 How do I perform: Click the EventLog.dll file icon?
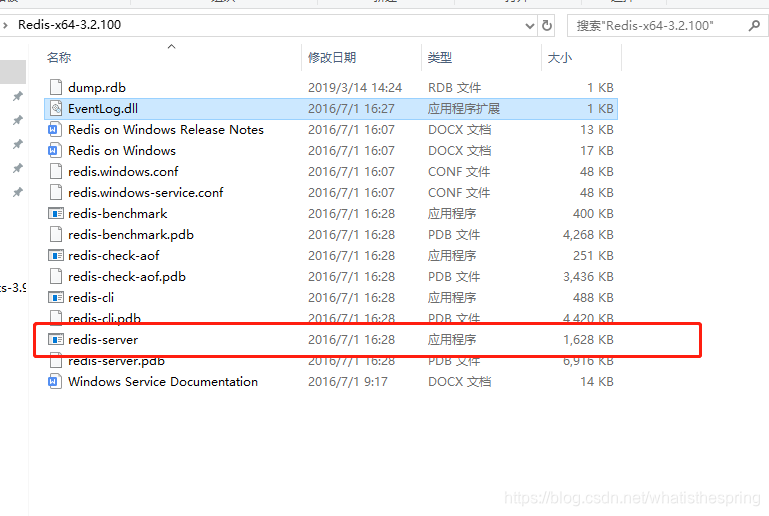(56, 108)
